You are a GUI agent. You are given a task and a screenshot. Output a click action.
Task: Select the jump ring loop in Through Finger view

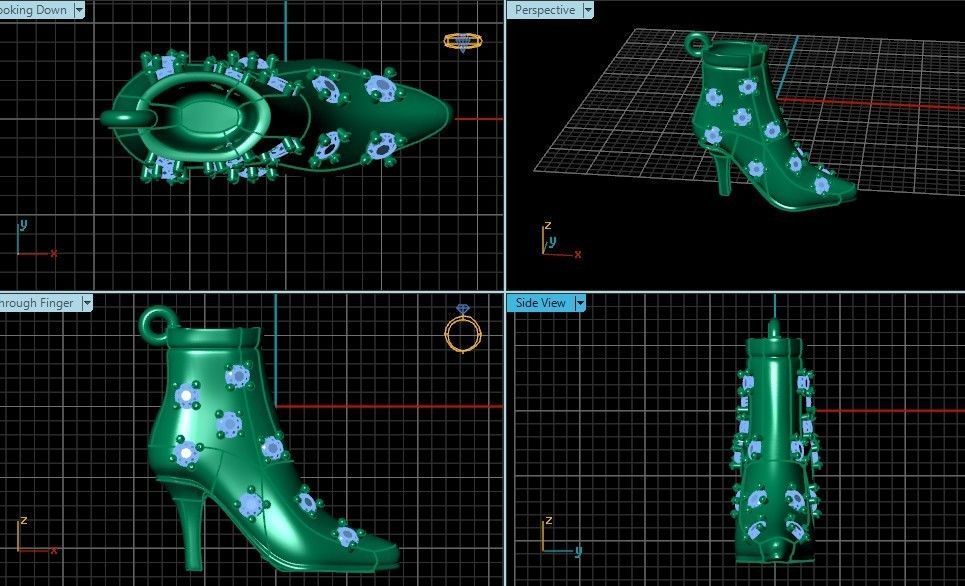[x=156, y=323]
